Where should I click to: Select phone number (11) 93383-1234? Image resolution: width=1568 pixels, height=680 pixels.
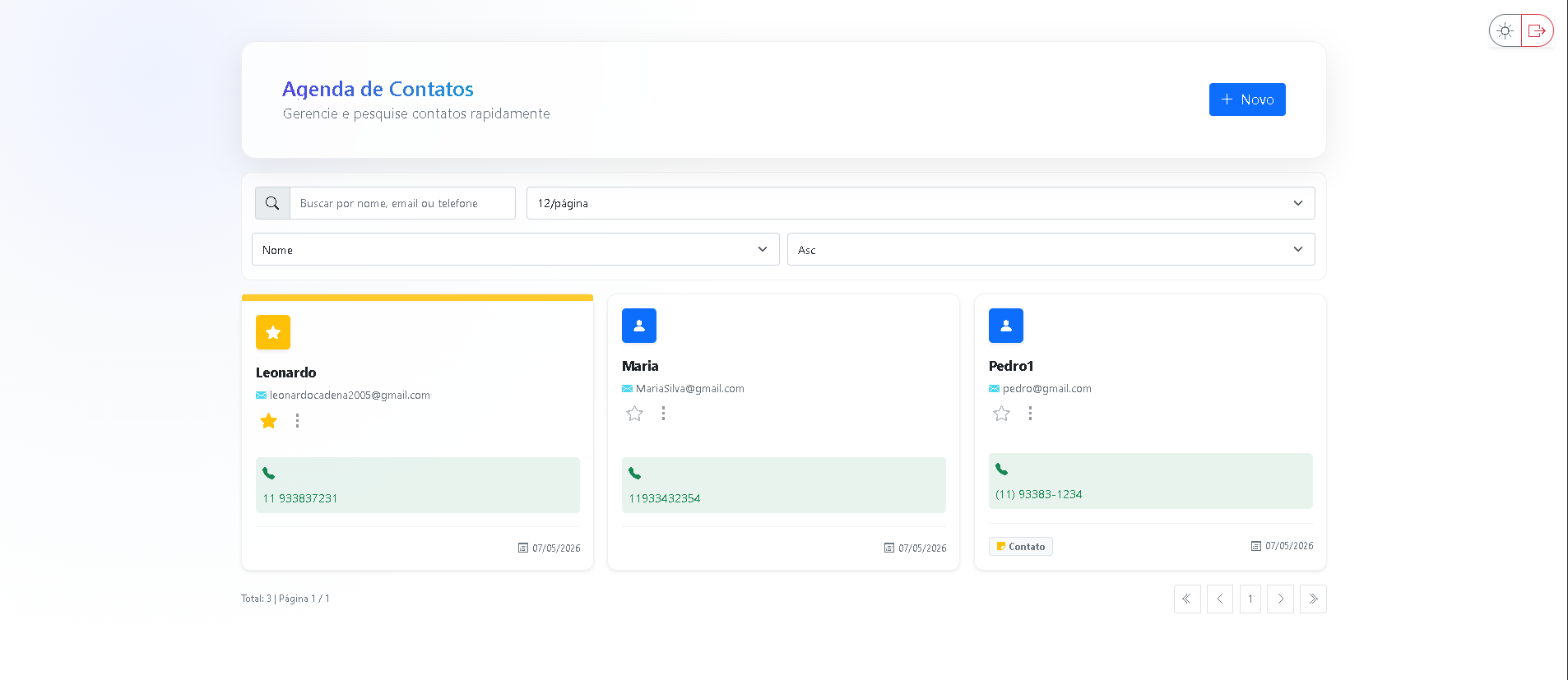point(1039,494)
